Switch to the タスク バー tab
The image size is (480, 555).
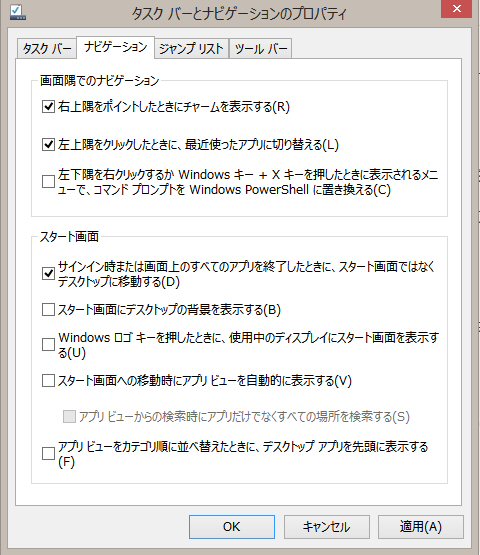tap(47, 48)
